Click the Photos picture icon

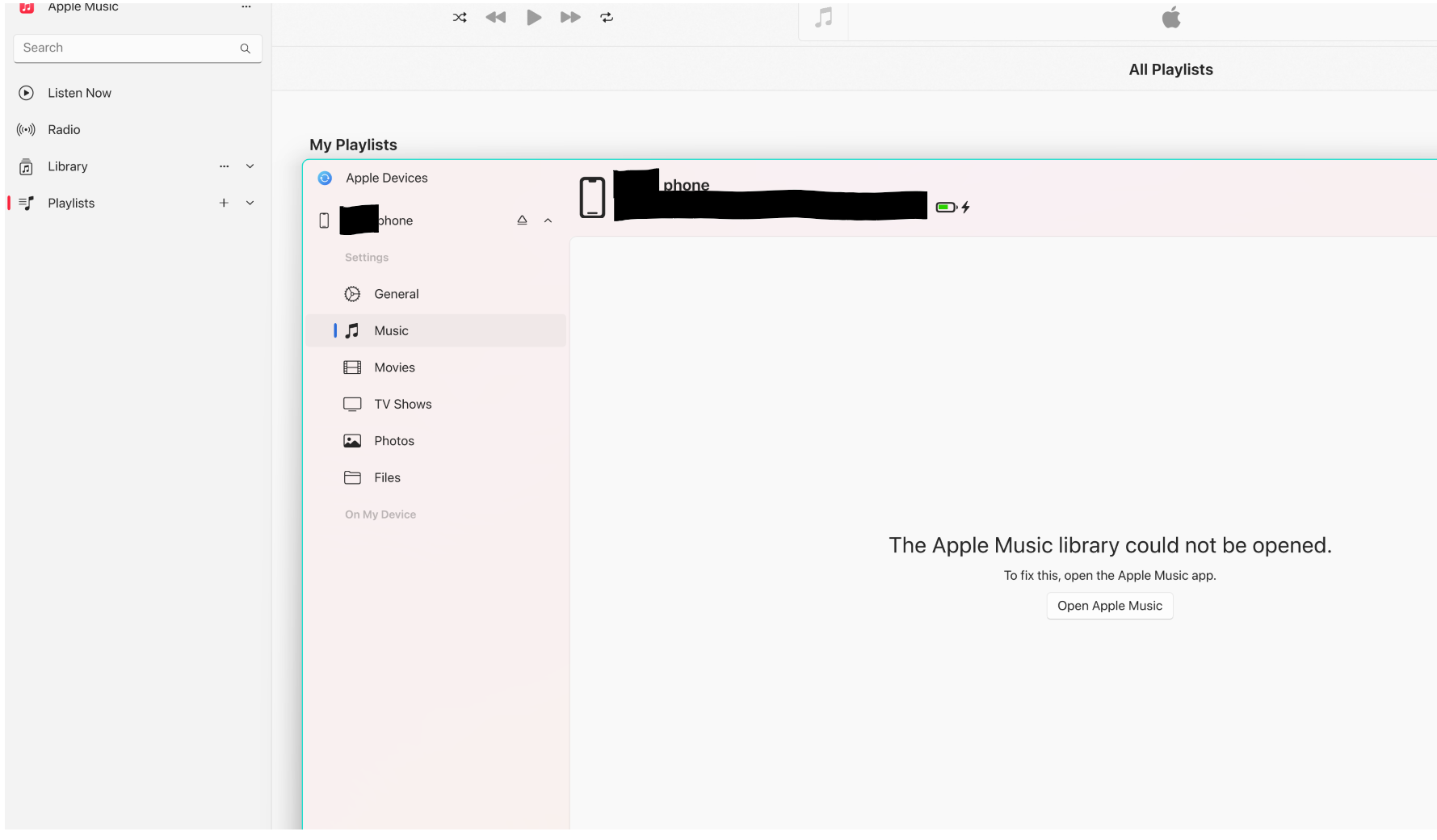352,441
